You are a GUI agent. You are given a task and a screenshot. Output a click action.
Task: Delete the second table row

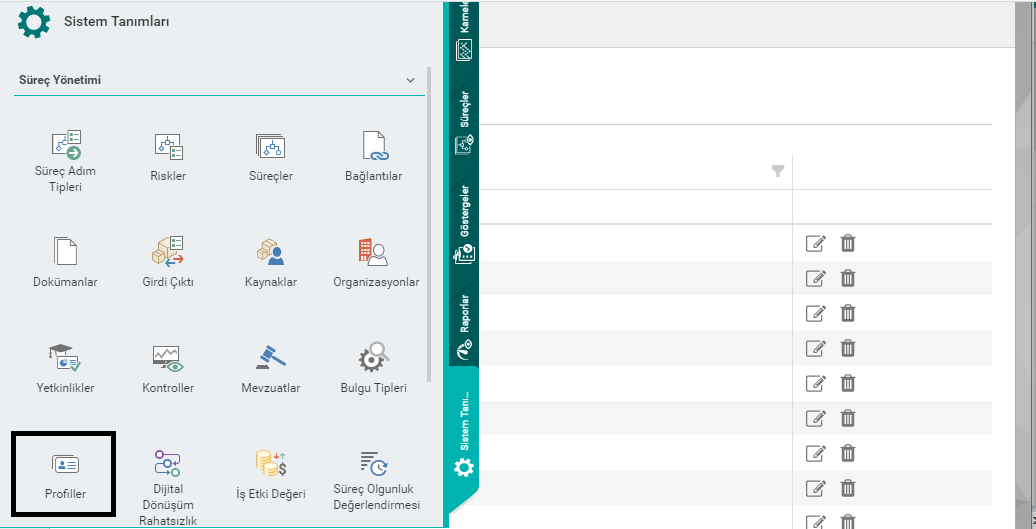tap(848, 278)
